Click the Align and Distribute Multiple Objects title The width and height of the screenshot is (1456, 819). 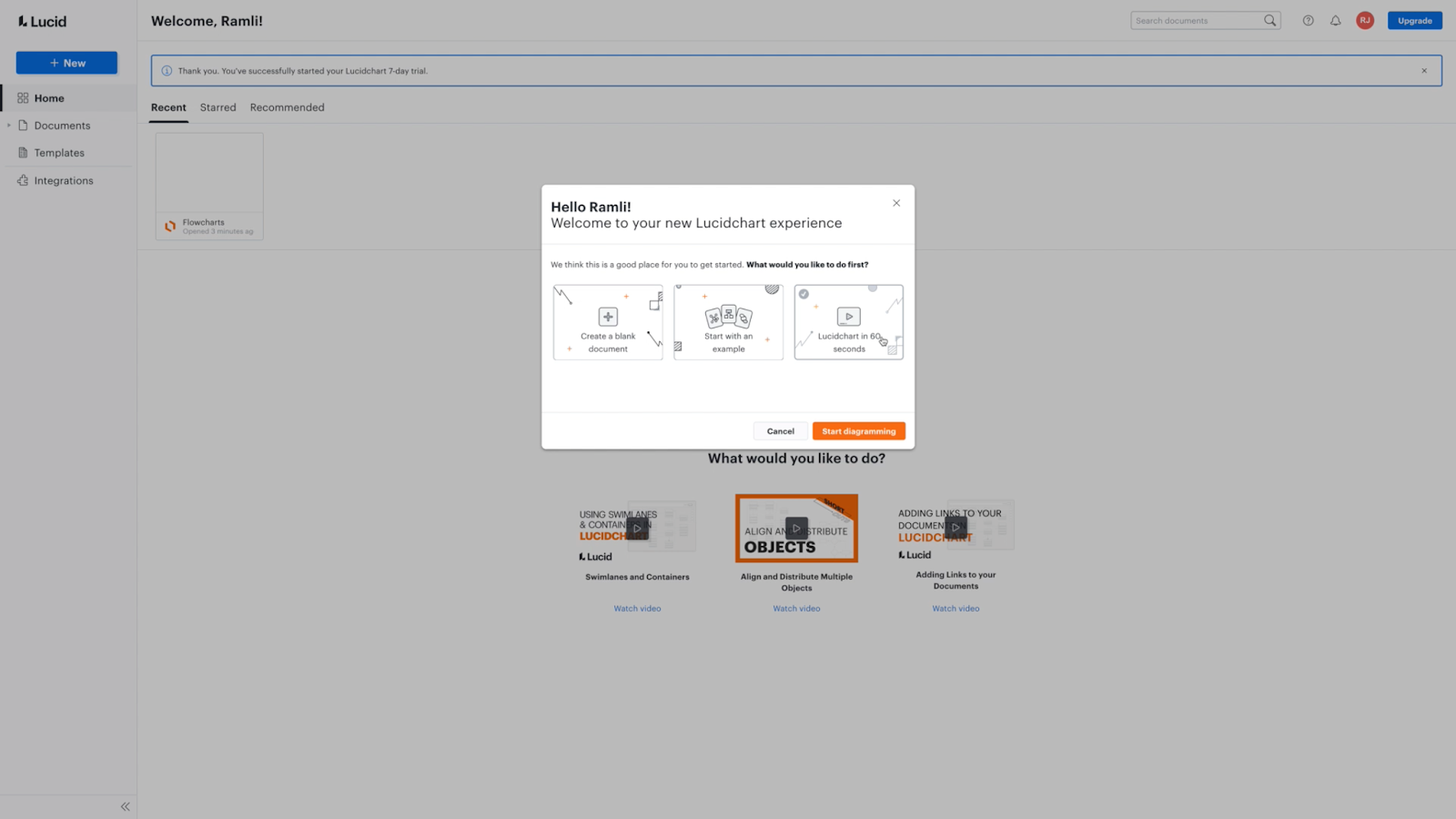point(796,582)
